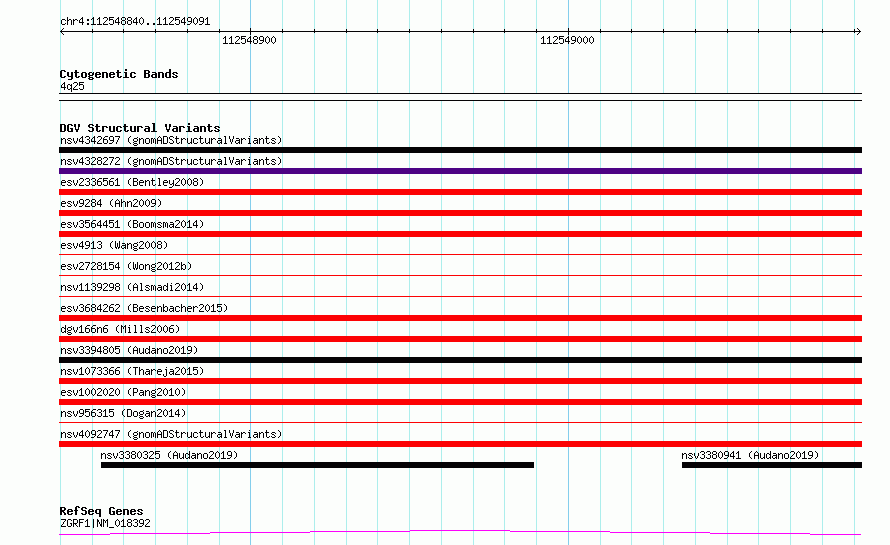
Task: Click the red bar under esv1002020
Action: [460, 402]
